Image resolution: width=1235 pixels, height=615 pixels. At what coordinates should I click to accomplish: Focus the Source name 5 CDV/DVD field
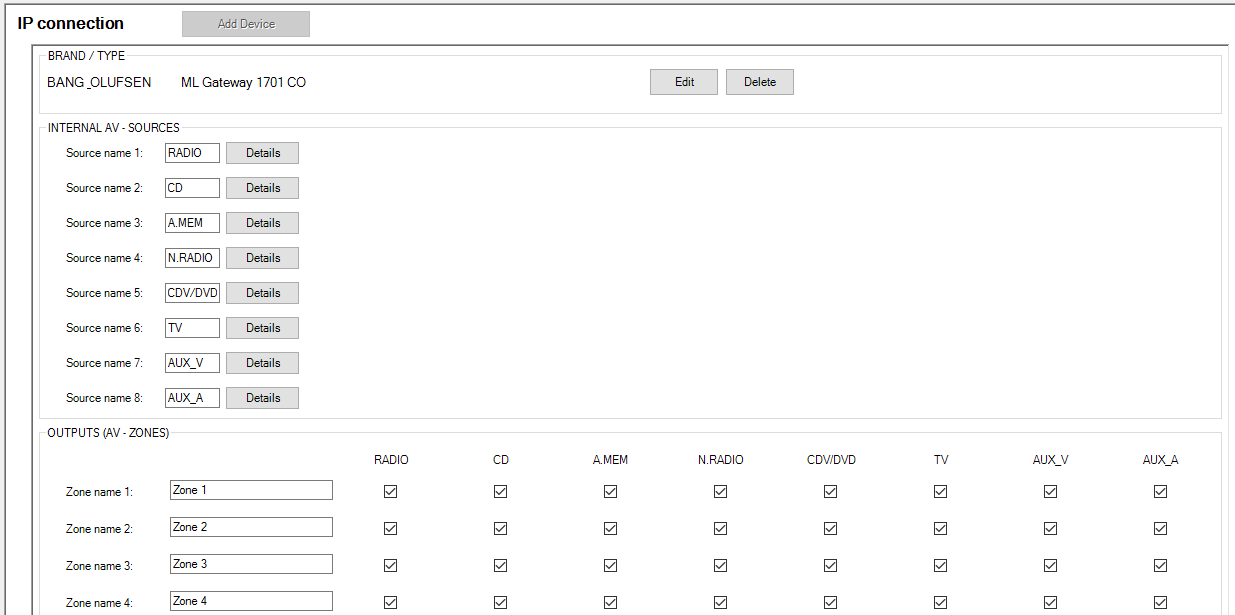pos(192,293)
